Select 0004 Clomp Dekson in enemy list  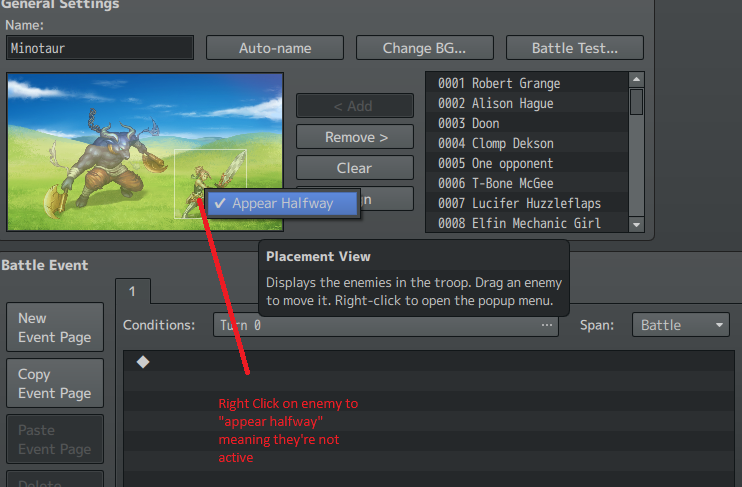click(527, 143)
